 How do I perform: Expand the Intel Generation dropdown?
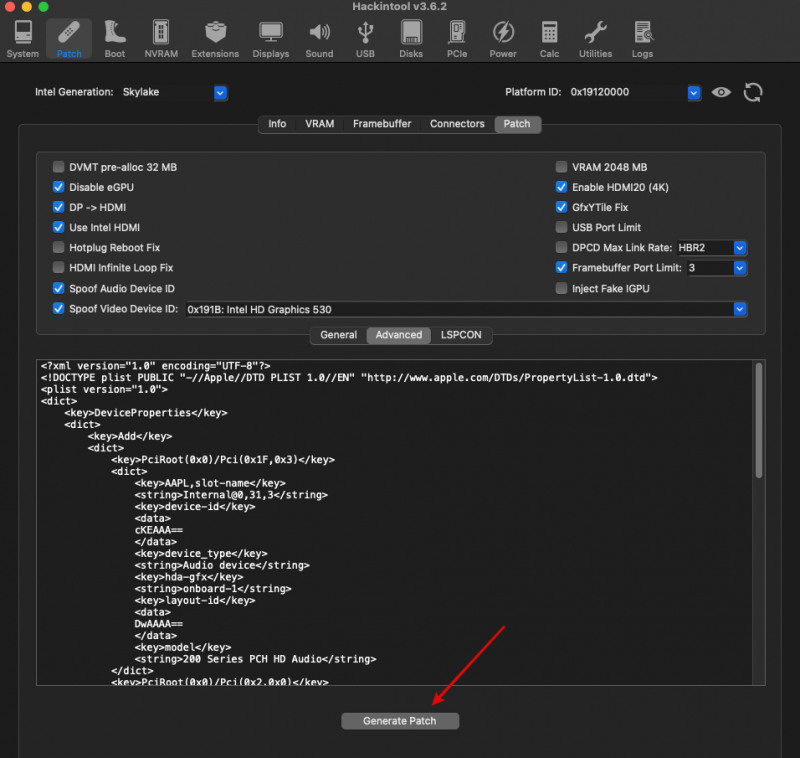[x=221, y=93]
